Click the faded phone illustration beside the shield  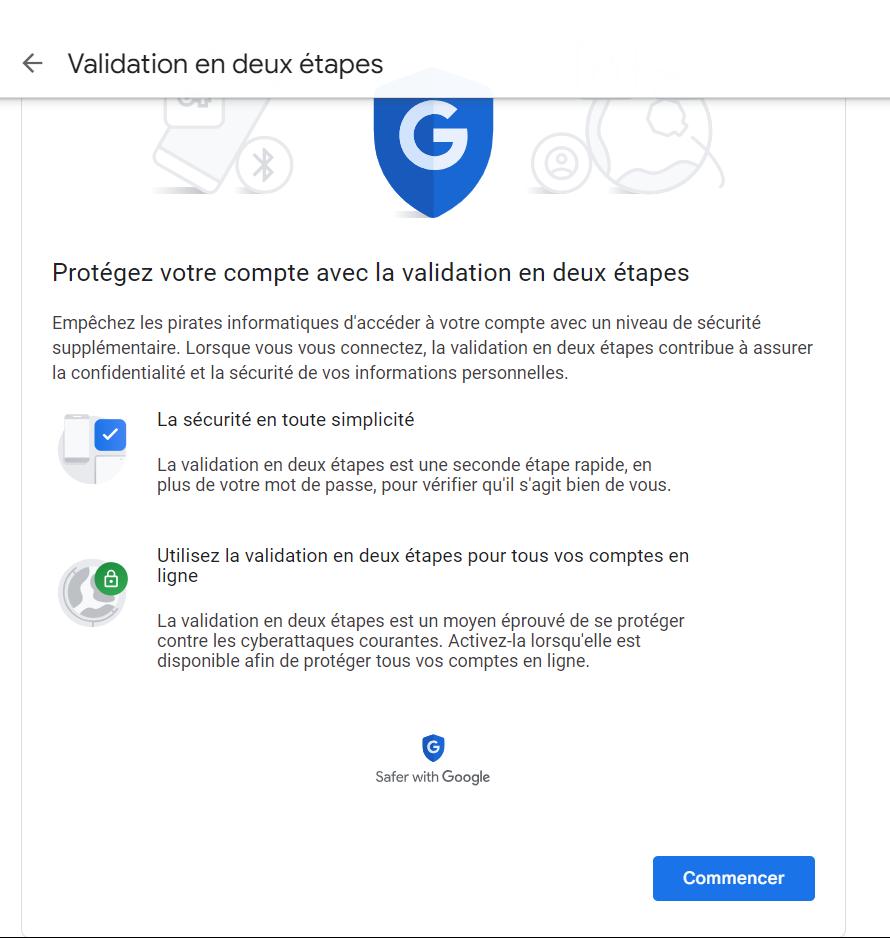[200, 140]
